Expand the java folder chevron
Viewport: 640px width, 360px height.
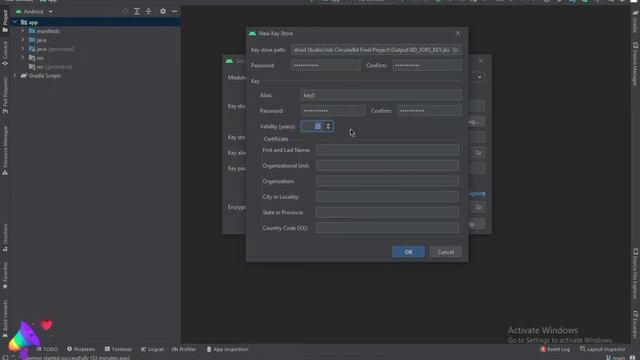(23, 40)
